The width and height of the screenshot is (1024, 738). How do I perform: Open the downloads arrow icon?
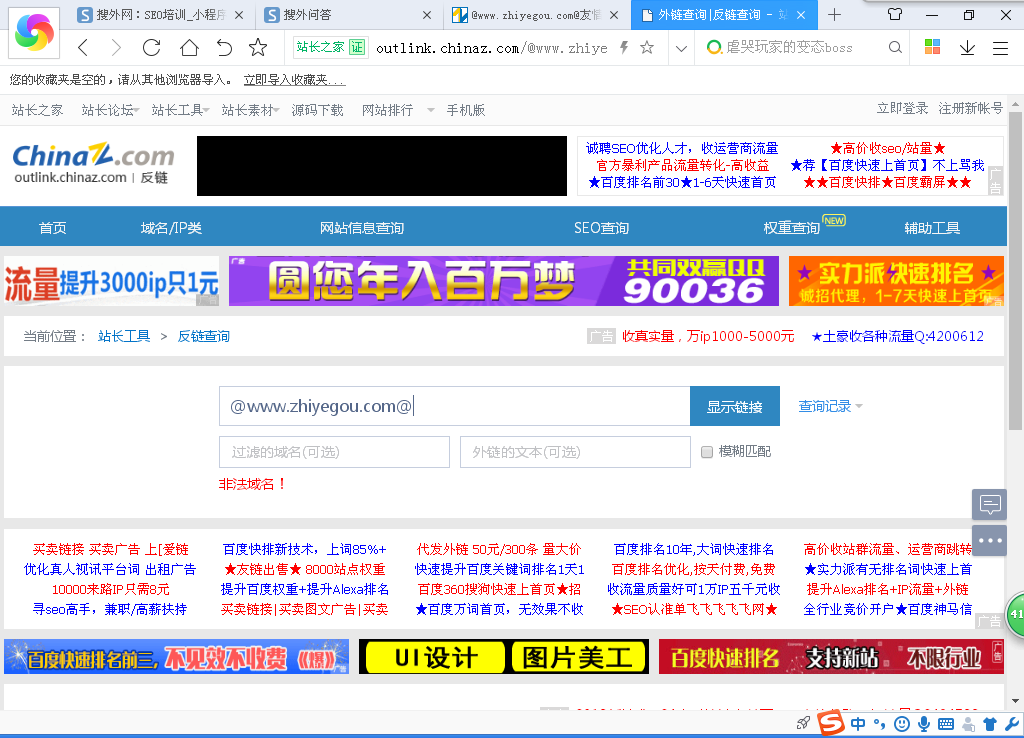point(967,48)
